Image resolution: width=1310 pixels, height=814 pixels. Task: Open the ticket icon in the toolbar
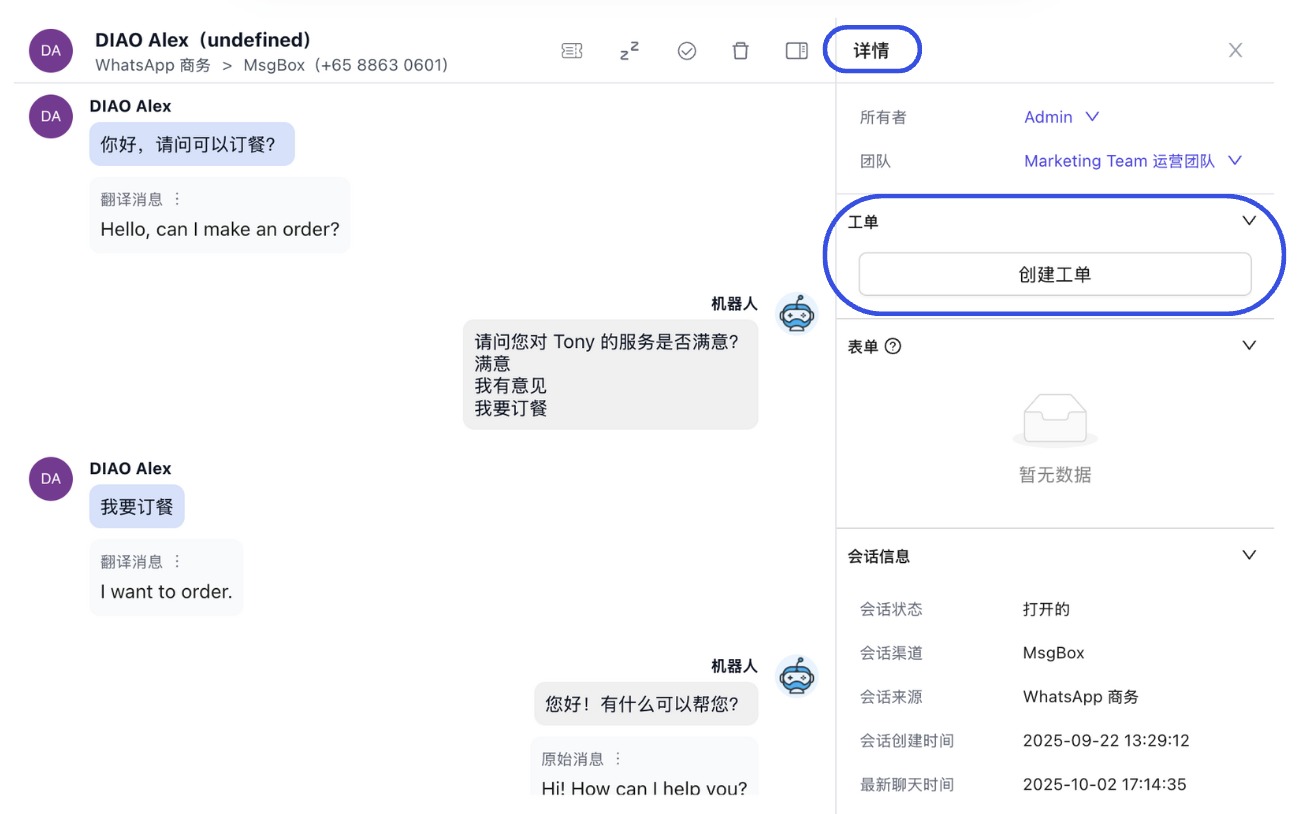[572, 50]
